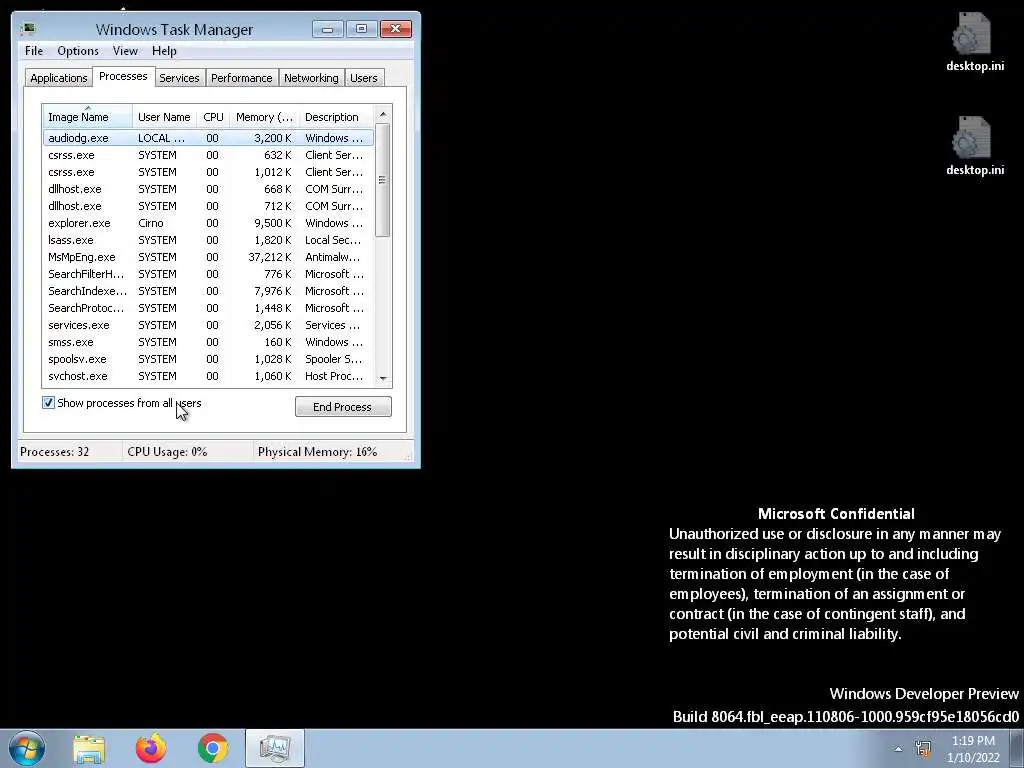Select the upper desktop.ini icon

click(x=974, y=42)
